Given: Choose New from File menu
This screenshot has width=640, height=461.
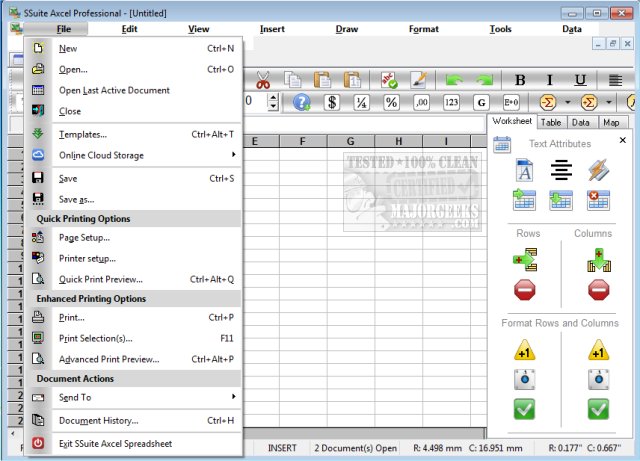Looking at the screenshot, I should point(135,49).
